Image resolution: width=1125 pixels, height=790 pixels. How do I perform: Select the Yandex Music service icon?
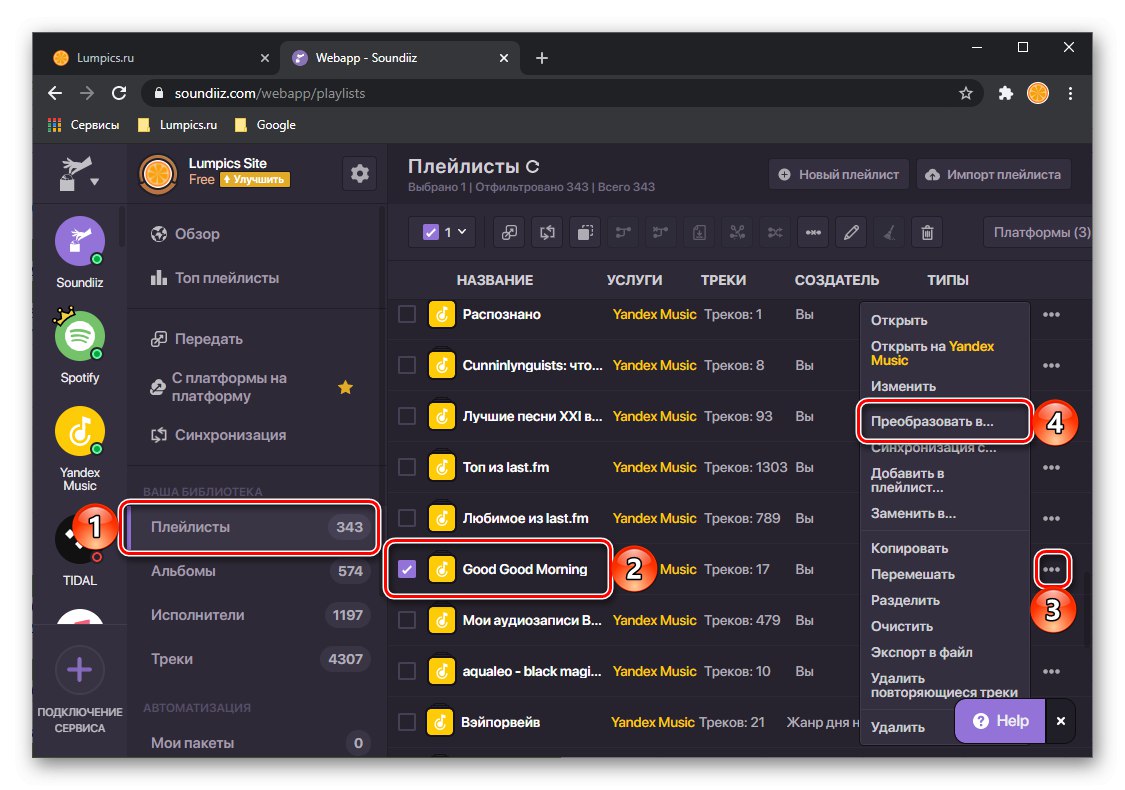click(x=79, y=431)
